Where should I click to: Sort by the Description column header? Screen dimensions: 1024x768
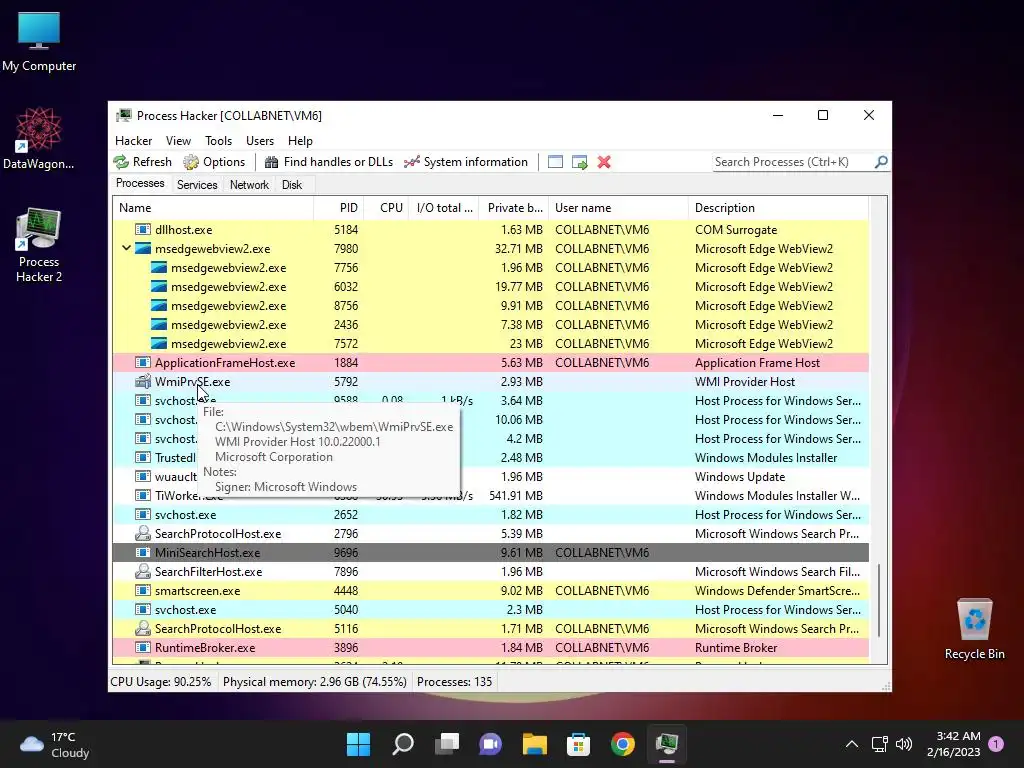778,208
